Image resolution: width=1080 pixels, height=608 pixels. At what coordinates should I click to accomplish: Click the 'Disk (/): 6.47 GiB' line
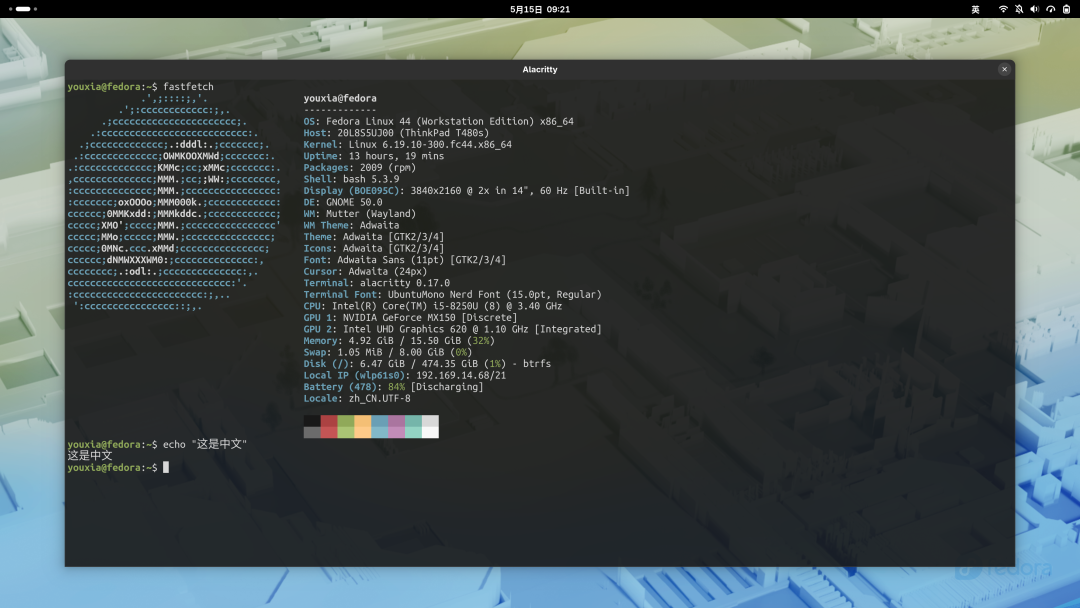(428, 364)
